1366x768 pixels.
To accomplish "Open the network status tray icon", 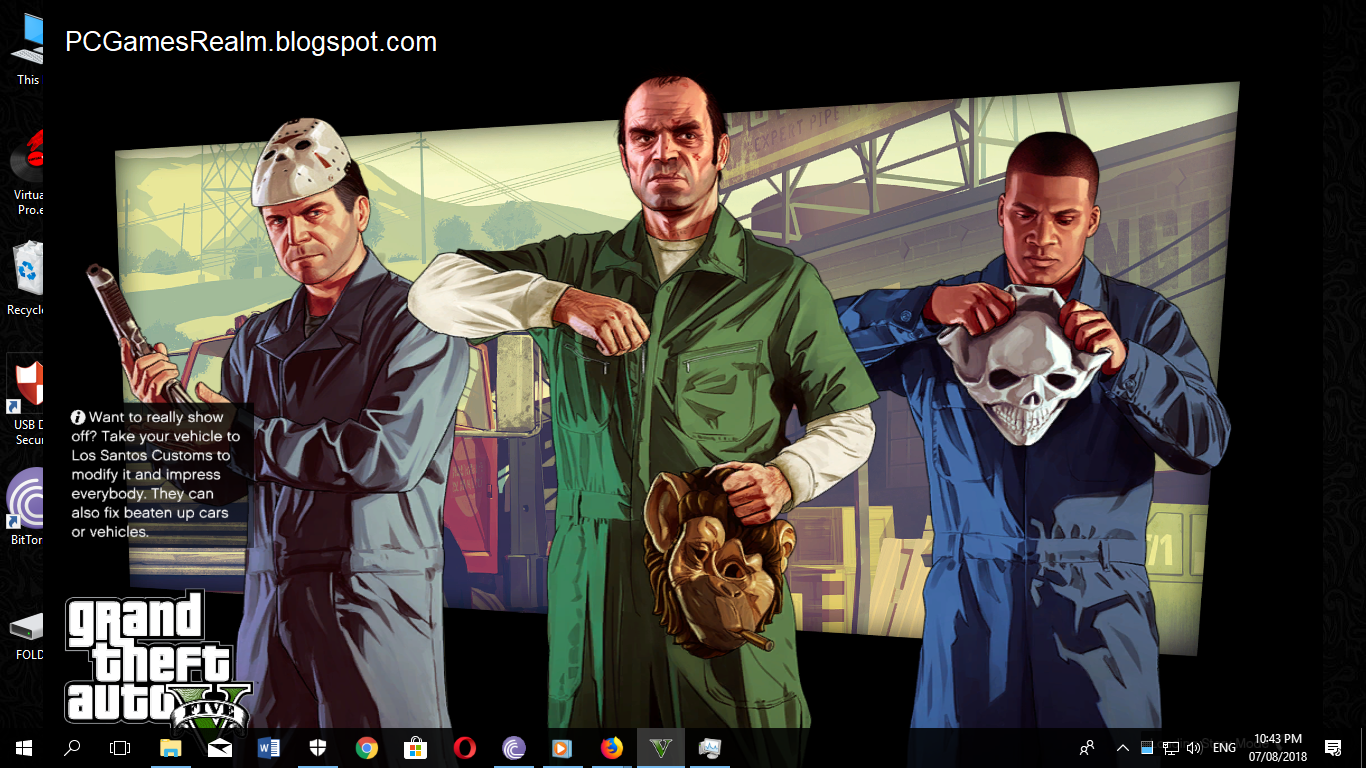I will point(1170,748).
